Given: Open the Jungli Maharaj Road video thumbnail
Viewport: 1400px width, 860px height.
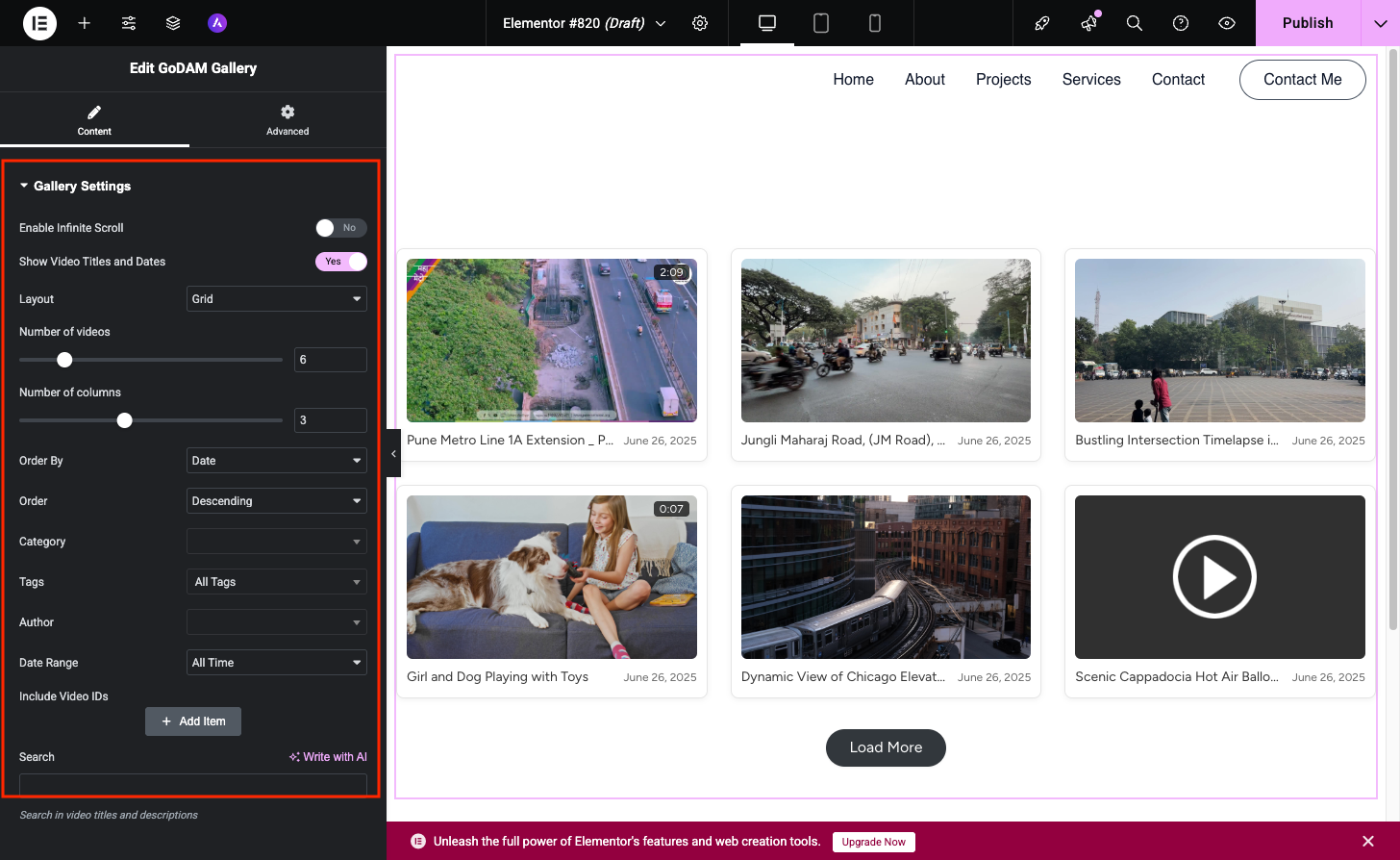Looking at the screenshot, I should [886, 341].
